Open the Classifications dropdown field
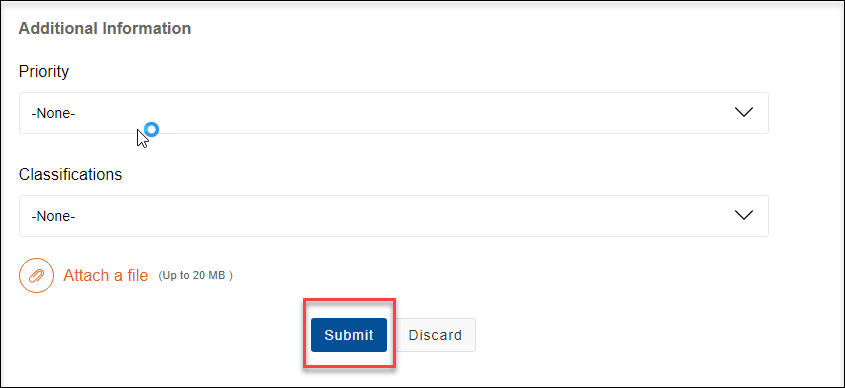 pyautogui.click(x=394, y=216)
